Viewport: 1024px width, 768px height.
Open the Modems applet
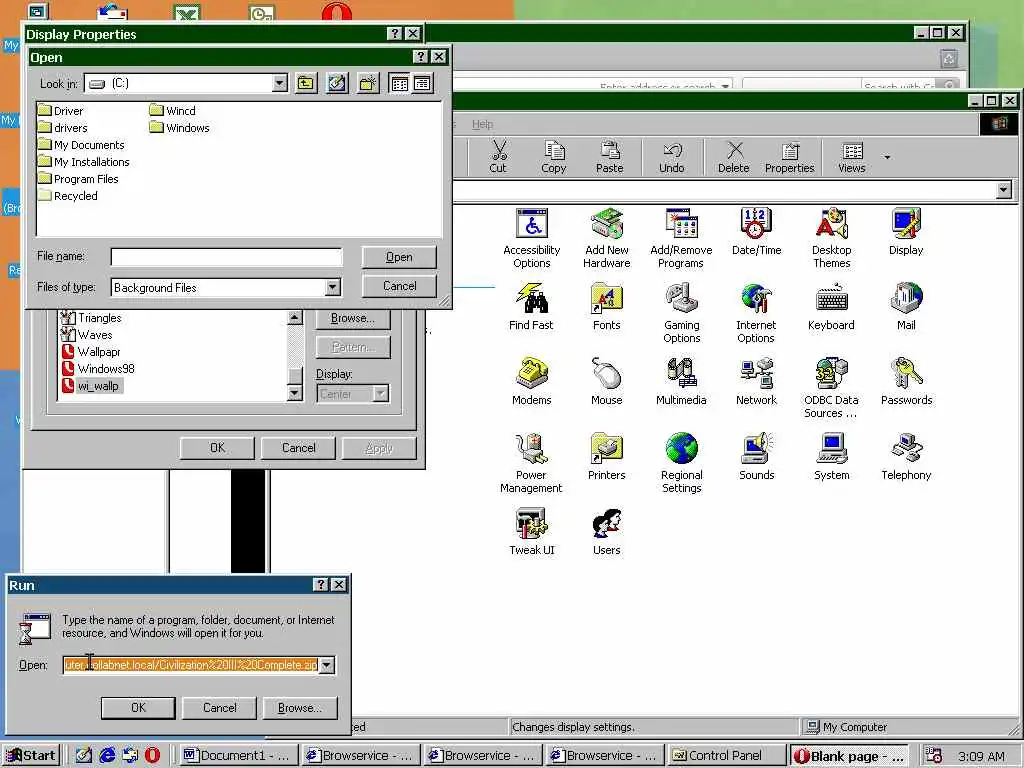(532, 382)
